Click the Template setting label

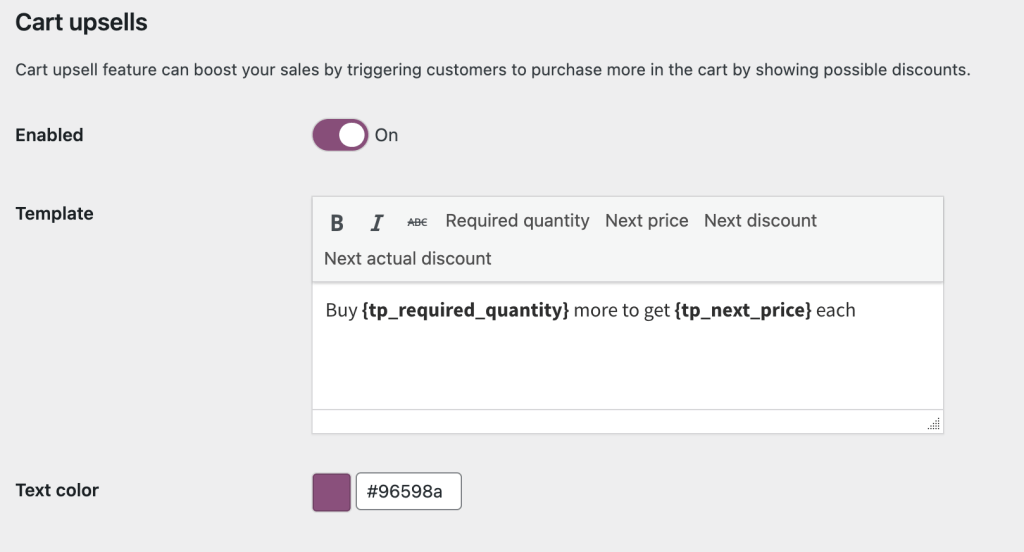[x=54, y=213]
